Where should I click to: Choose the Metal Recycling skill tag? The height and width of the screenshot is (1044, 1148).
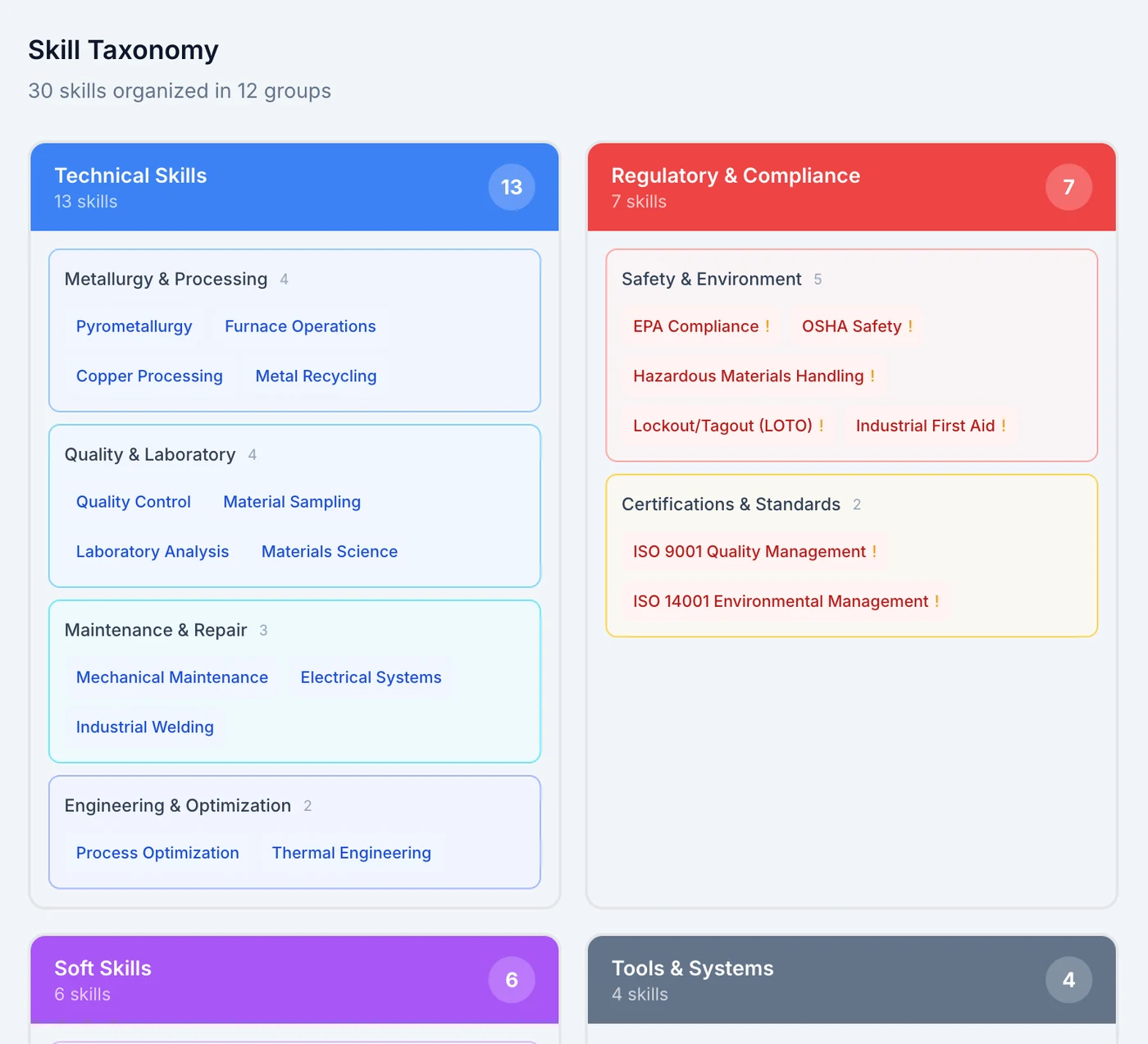[316, 376]
